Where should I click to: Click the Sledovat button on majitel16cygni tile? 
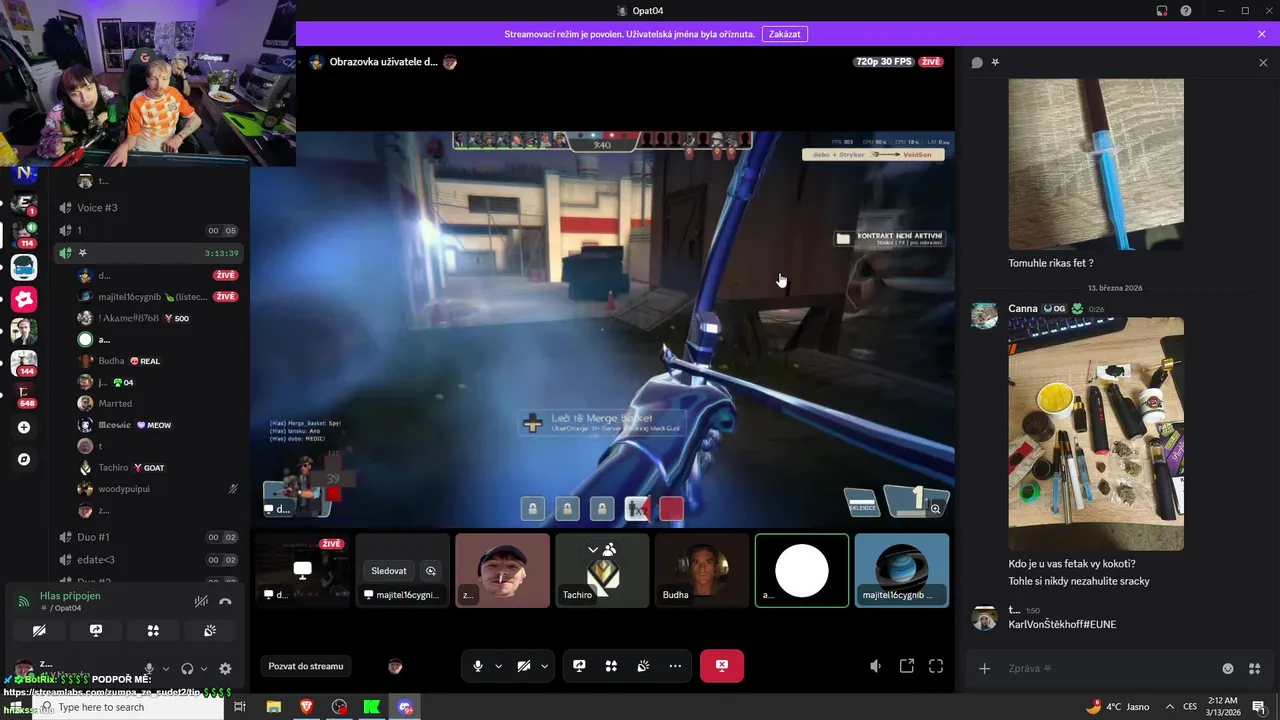(x=389, y=571)
